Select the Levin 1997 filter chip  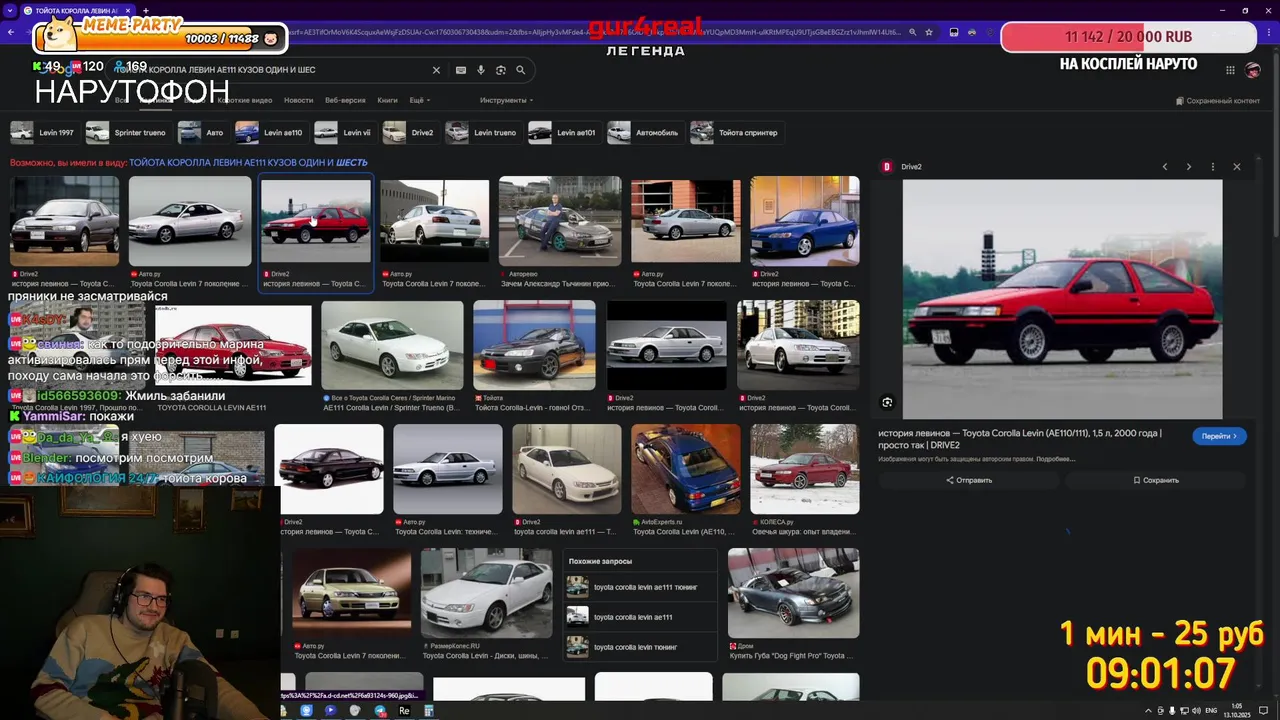point(43,132)
